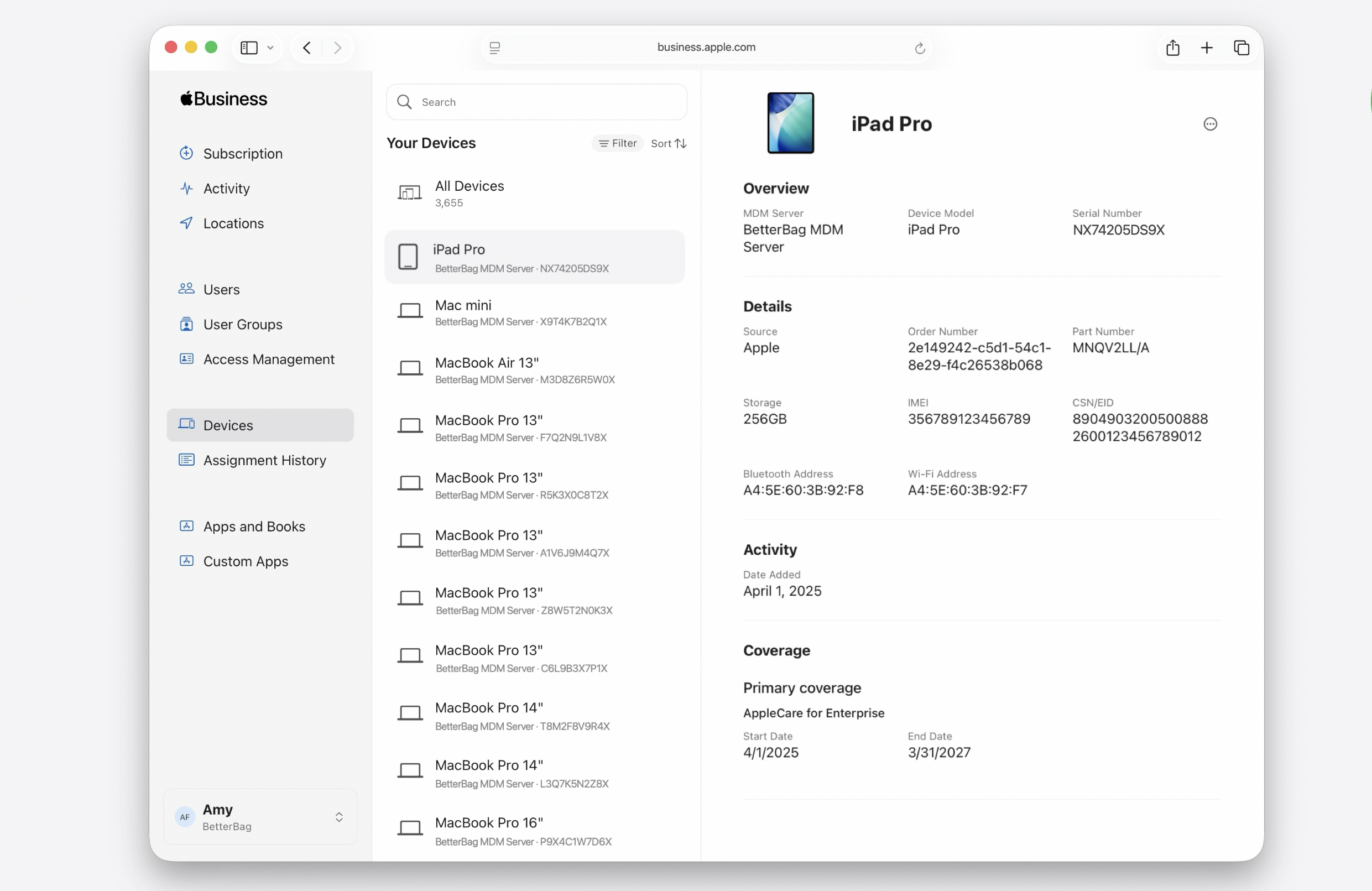Select MacBook Air 13" M3D8Z6R5W0X row
Image resolution: width=1372 pixels, height=891 pixels.
pos(535,369)
